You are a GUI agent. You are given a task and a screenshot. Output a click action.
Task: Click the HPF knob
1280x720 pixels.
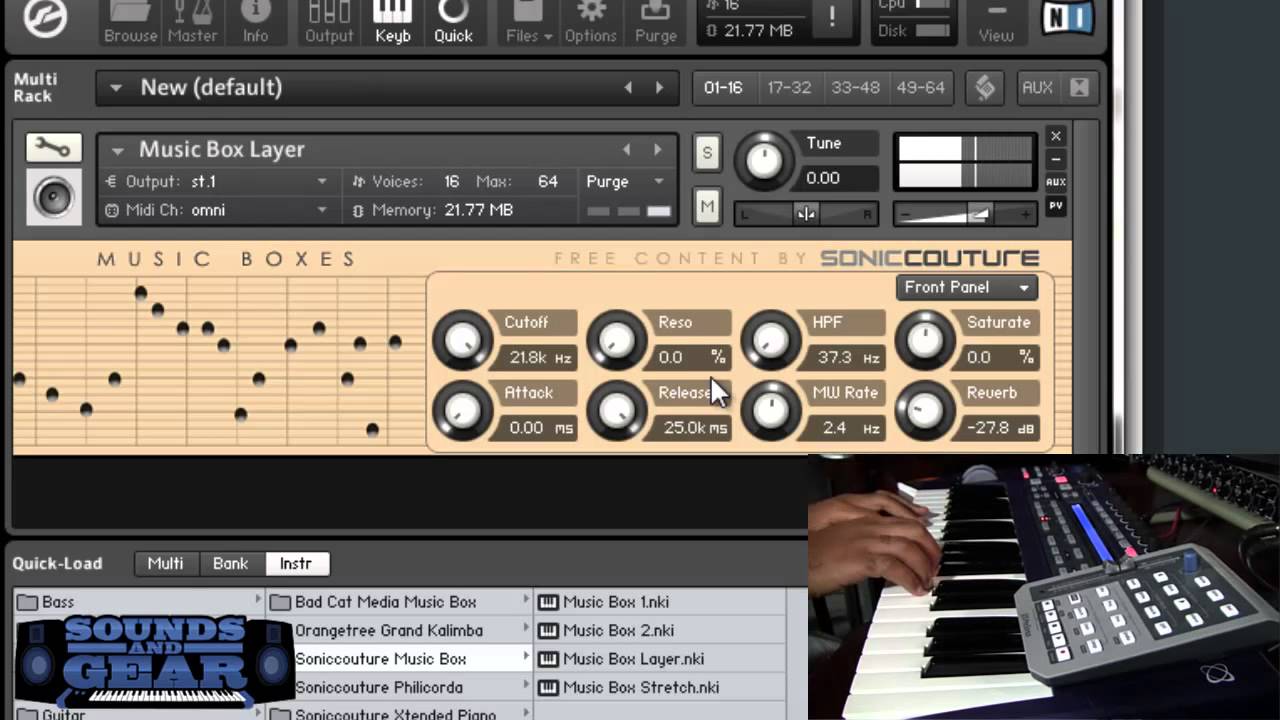click(770, 340)
